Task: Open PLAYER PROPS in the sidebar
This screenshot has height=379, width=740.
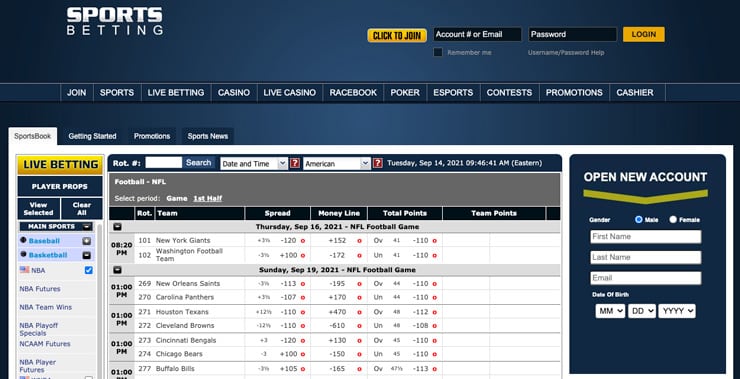Action: click(60, 186)
